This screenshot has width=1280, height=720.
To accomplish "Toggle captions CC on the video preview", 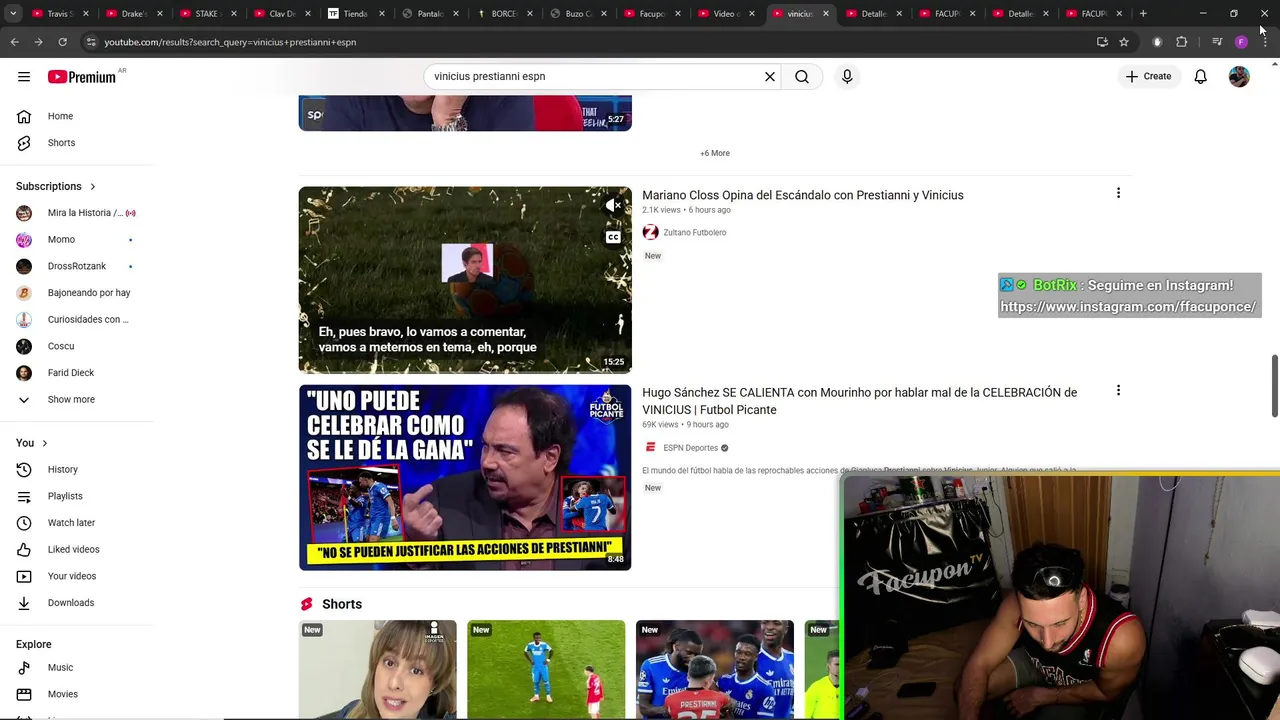I will click(x=613, y=237).
